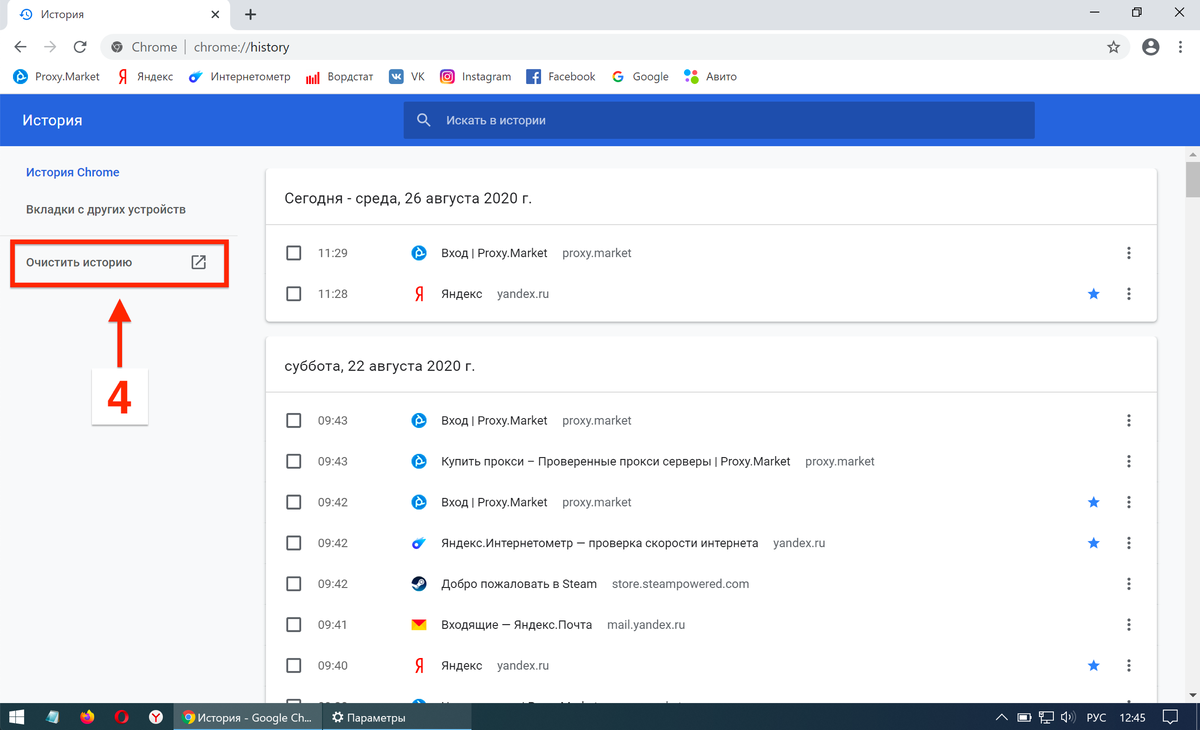The height and width of the screenshot is (730, 1200).
Task: Open the Яндекс.Интернетометр — проверка скорости link
Action: point(600,543)
